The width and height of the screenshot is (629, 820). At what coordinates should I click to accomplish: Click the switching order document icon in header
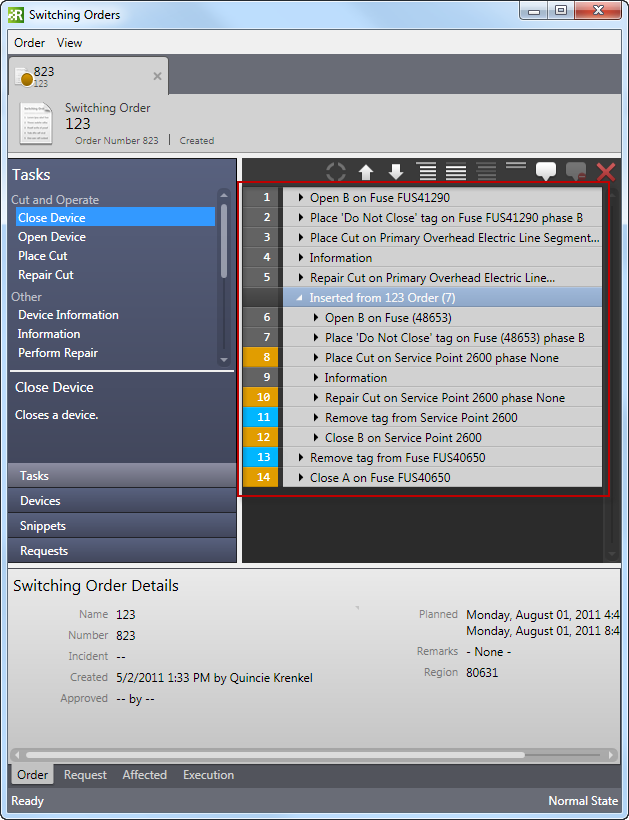pos(36,123)
